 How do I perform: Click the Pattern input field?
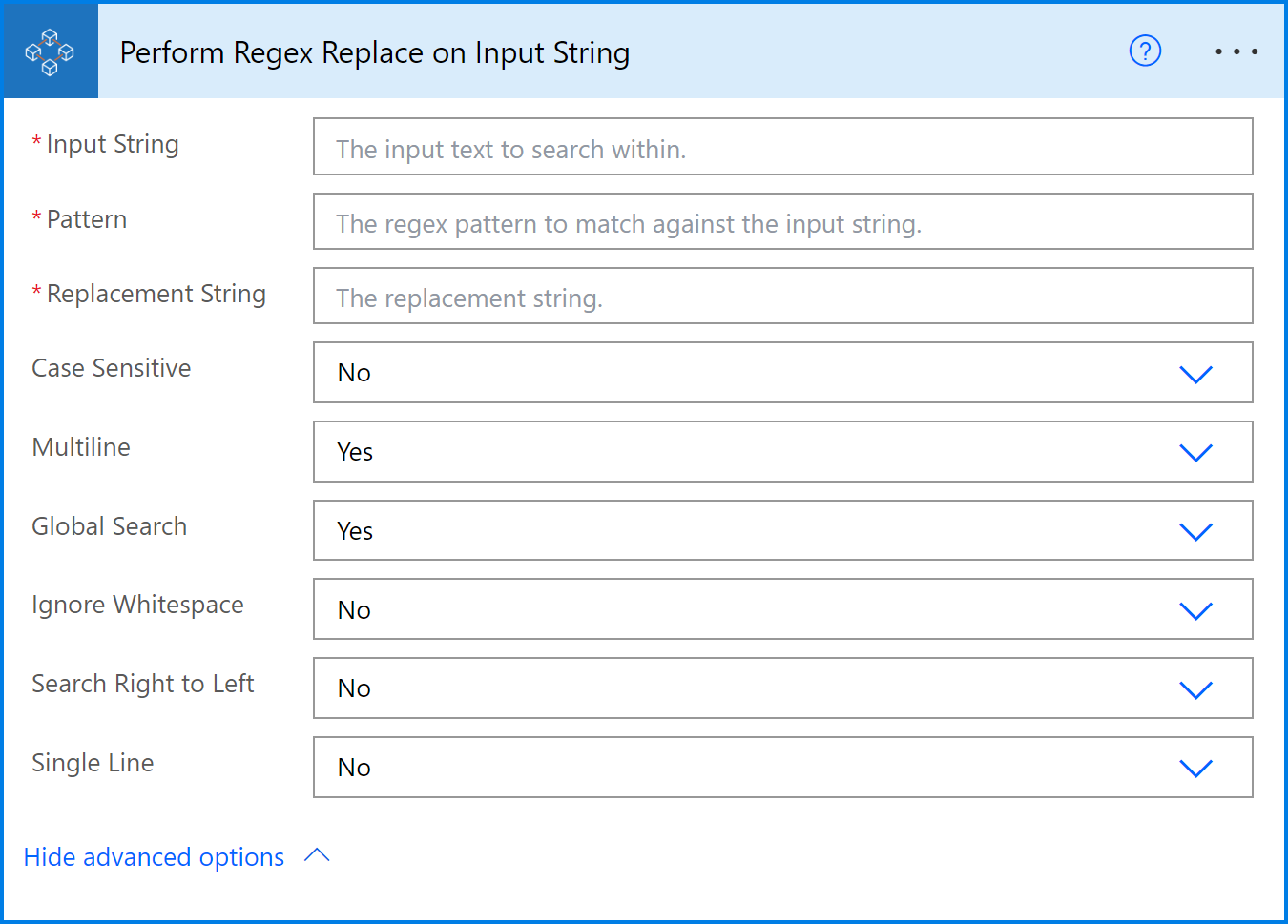782,221
